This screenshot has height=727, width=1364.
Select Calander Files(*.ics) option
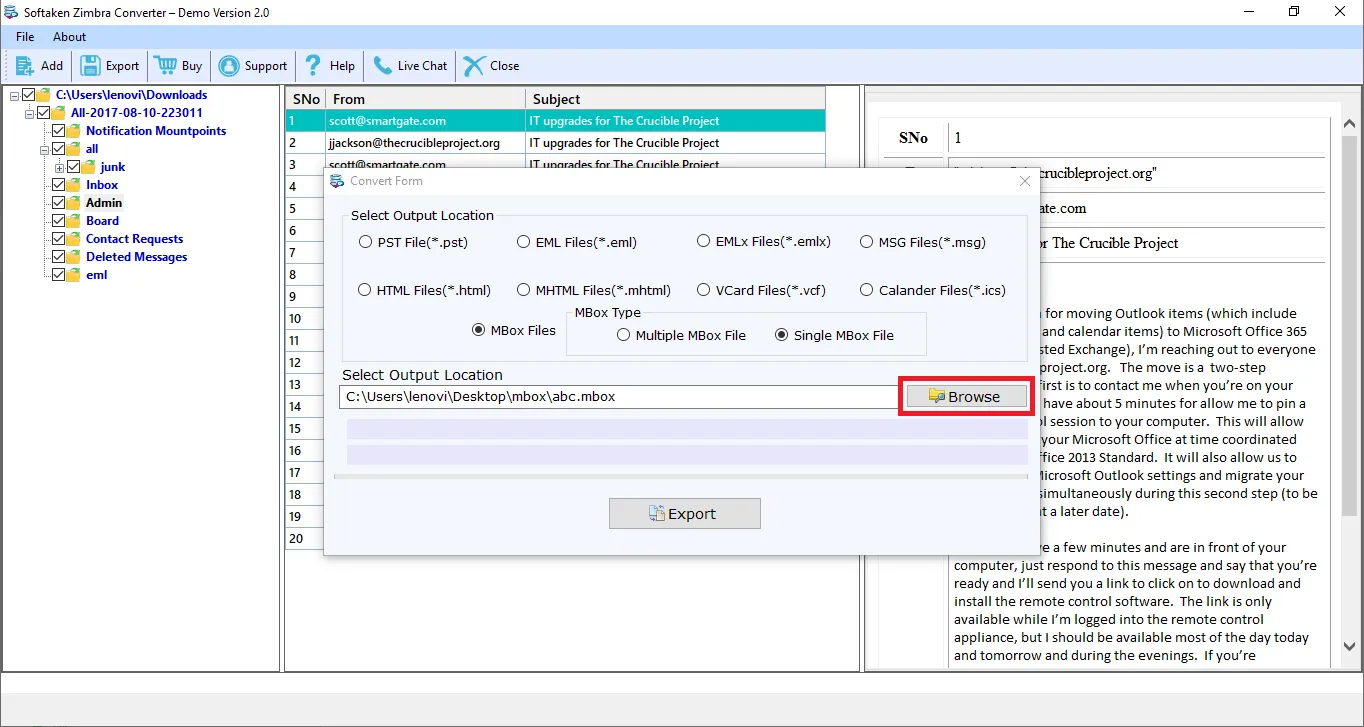(x=866, y=290)
